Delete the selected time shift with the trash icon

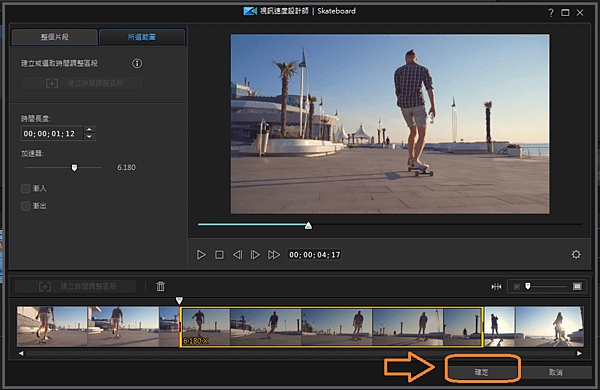click(160, 286)
